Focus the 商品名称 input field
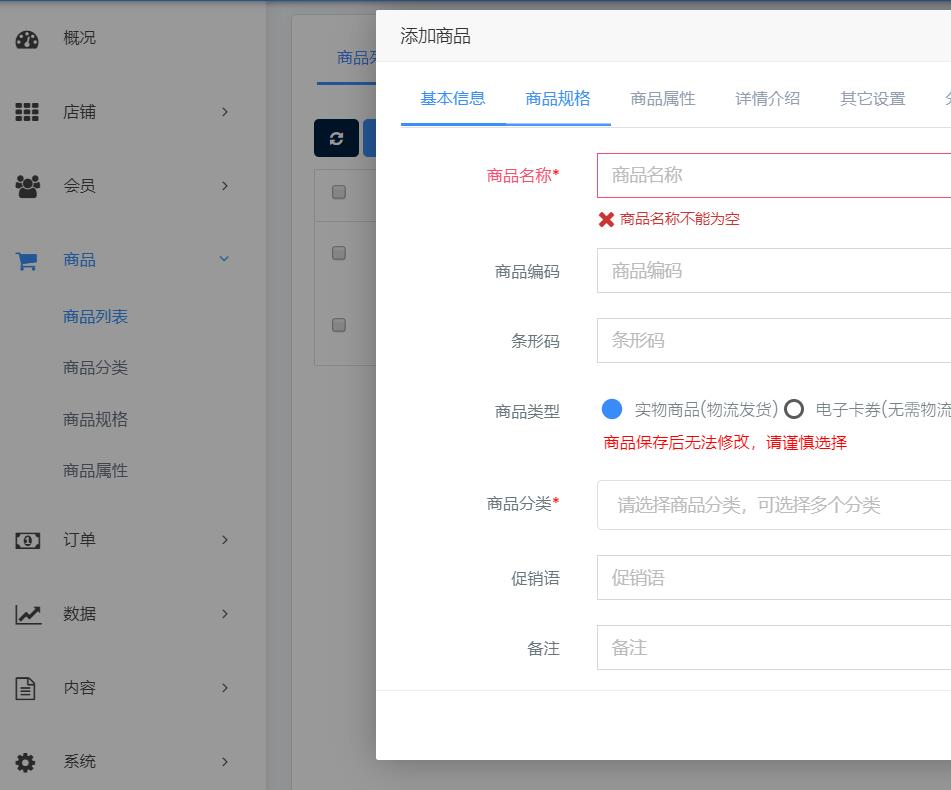The height and width of the screenshot is (790, 951). pos(774,175)
